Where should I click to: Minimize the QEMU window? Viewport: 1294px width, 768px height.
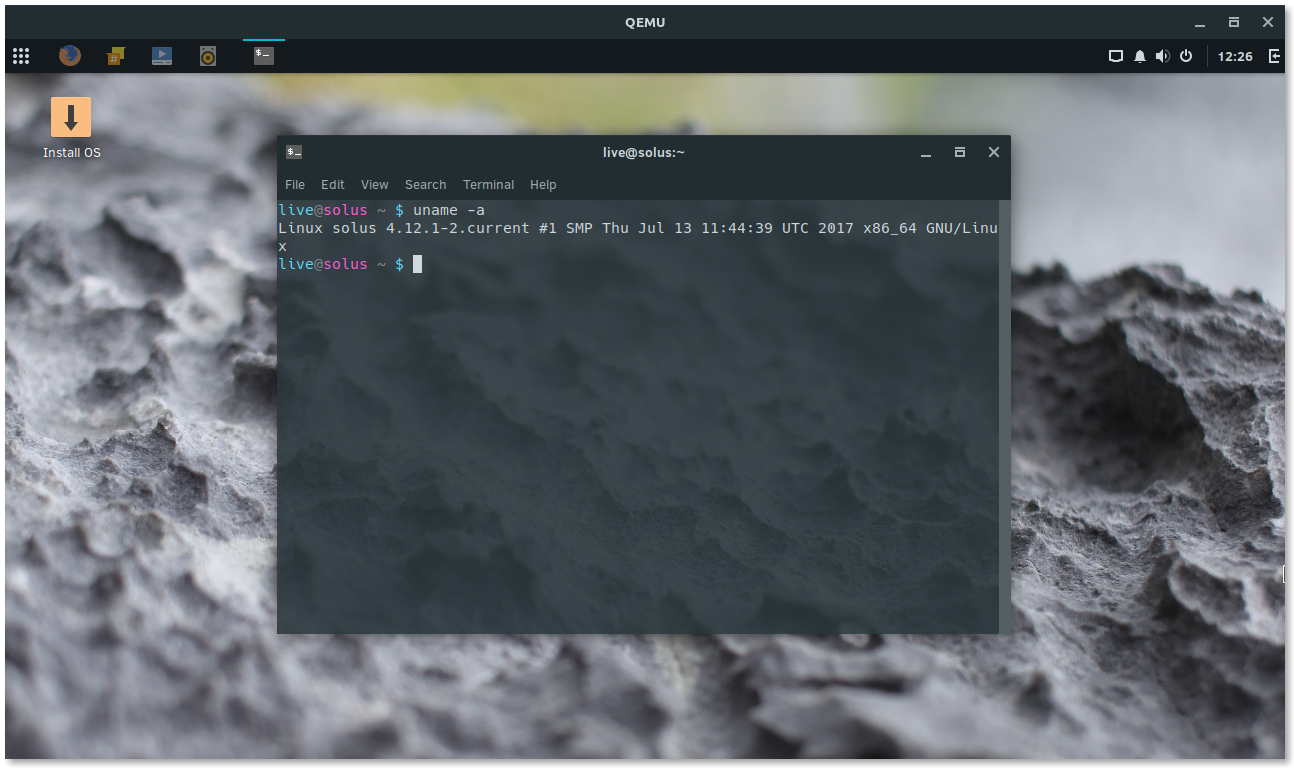[x=1200, y=22]
